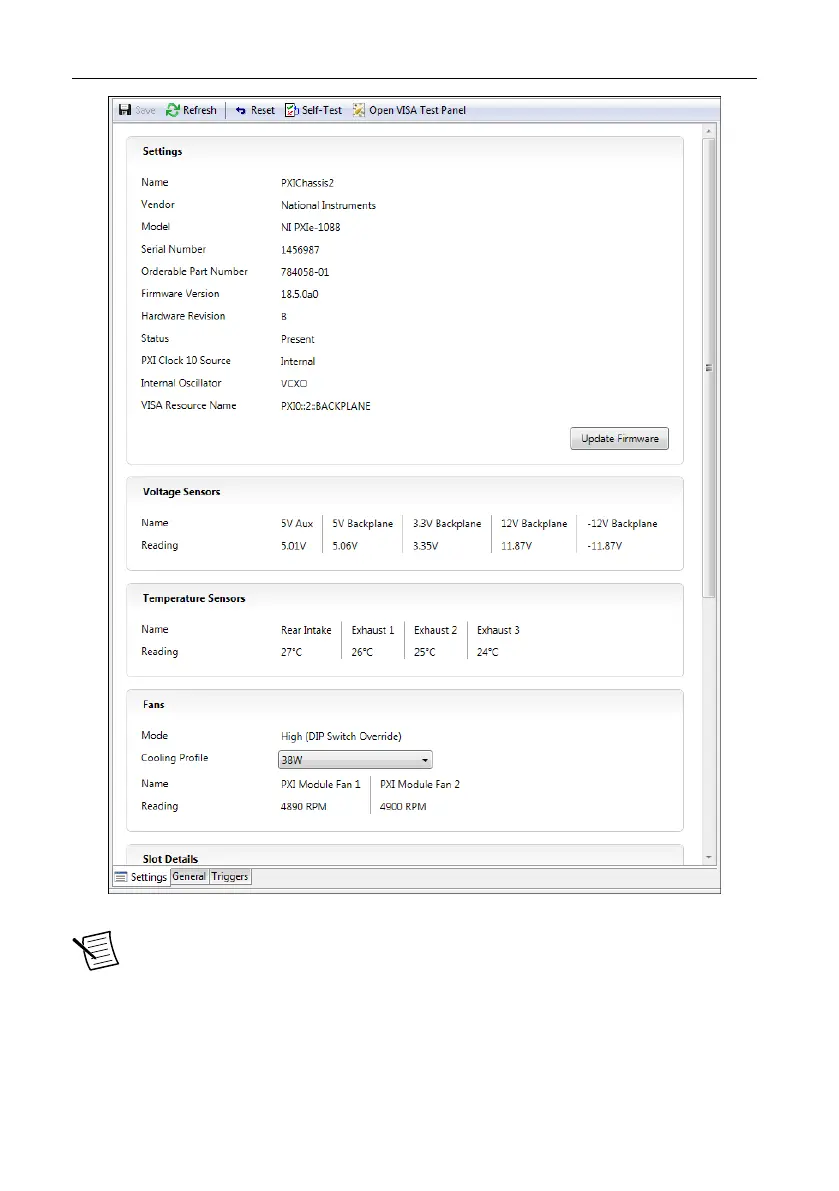Click the Settings section heading

point(162,151)
